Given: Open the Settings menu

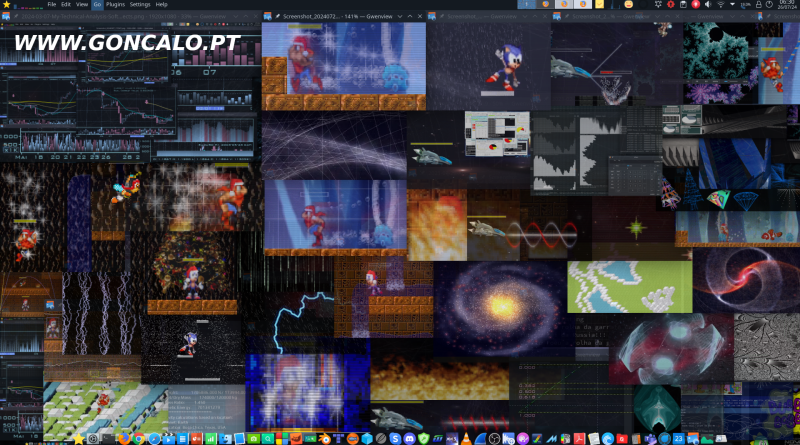Looking at the screenshot, I should (x=140, y=5).
